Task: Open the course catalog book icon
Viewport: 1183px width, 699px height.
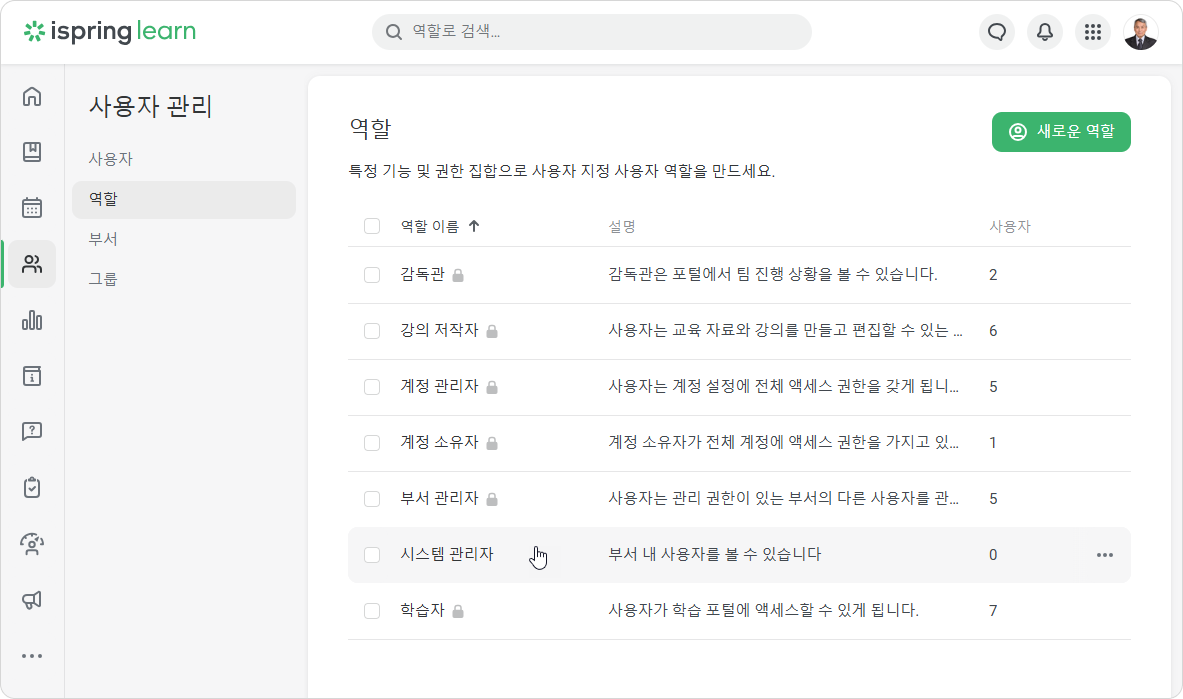Action: (32, 152)
